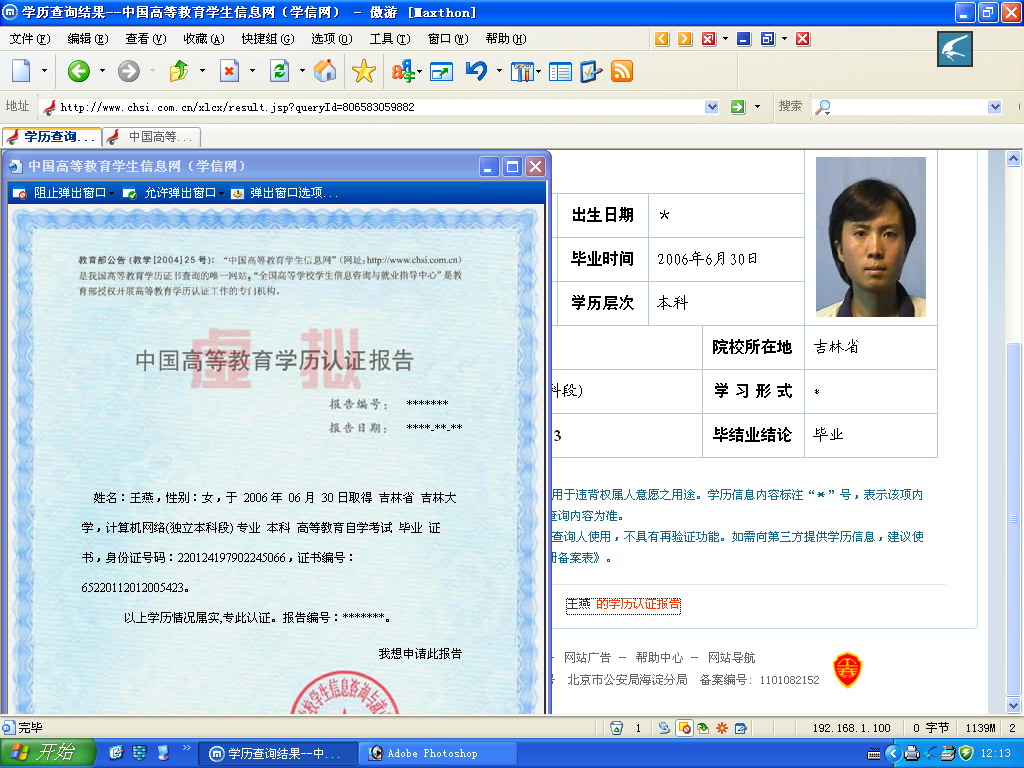Open the 收藏(A) menu

(x=204, y=39)
